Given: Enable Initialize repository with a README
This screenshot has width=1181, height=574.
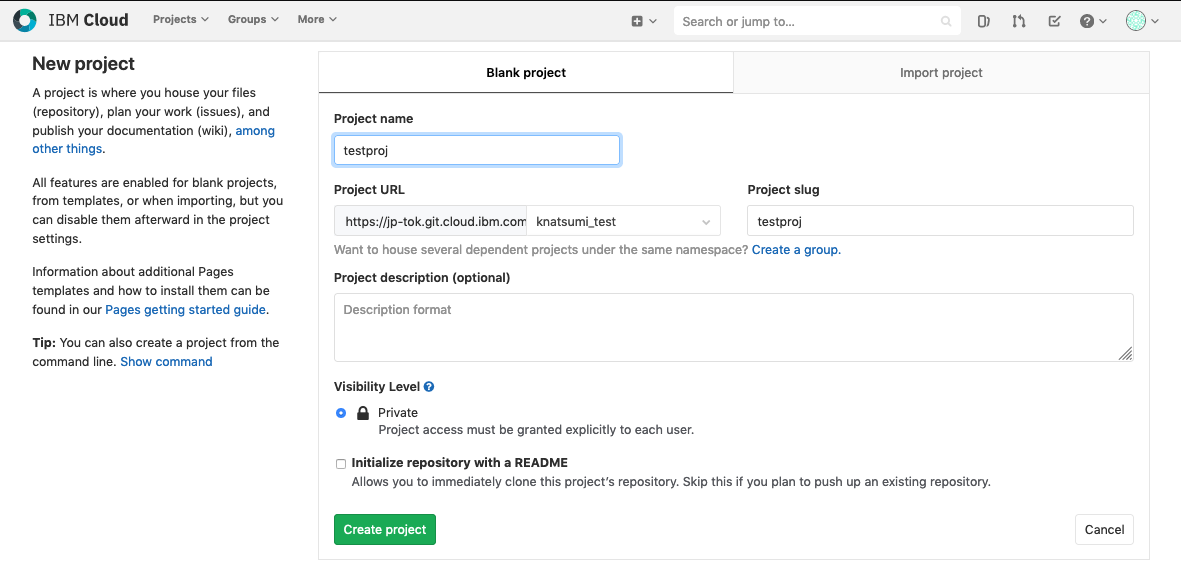Looking at the screenshot, I should tap(341, 464).
